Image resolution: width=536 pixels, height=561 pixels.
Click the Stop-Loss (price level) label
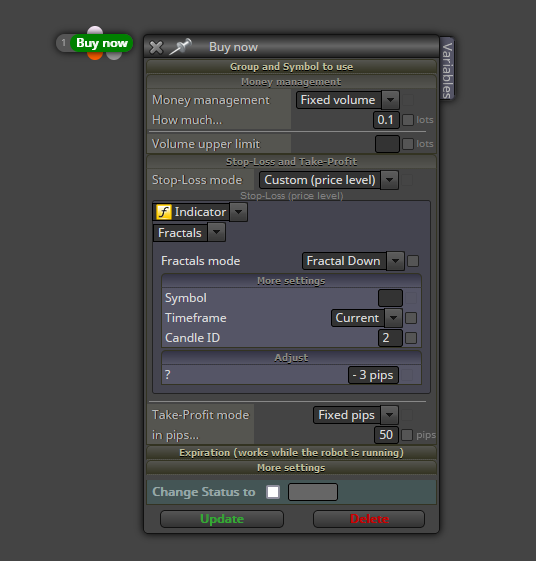tap(292, 196)
